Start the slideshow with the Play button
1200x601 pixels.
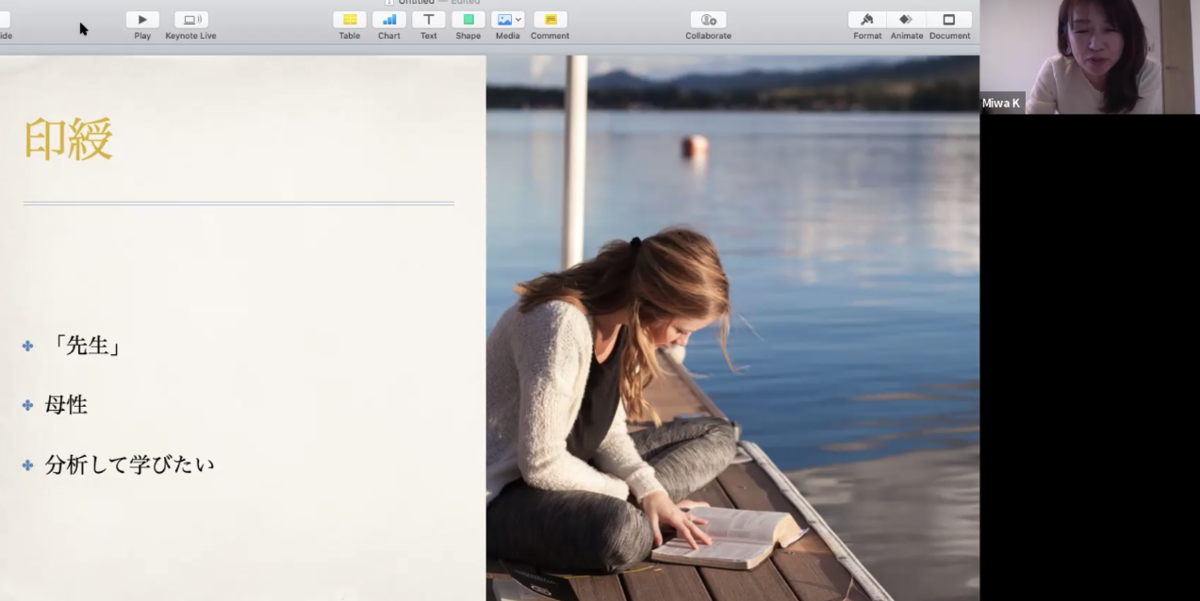click(x=142, y=20)
